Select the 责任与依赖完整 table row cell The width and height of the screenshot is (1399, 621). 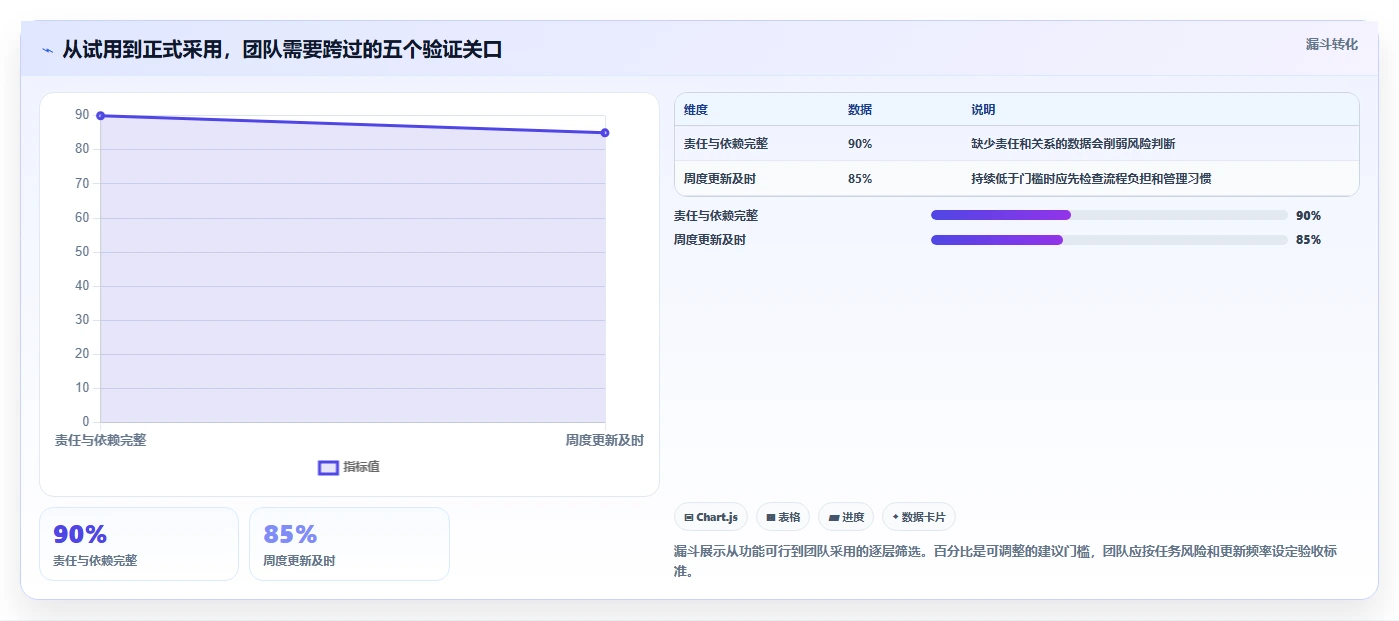726,144
